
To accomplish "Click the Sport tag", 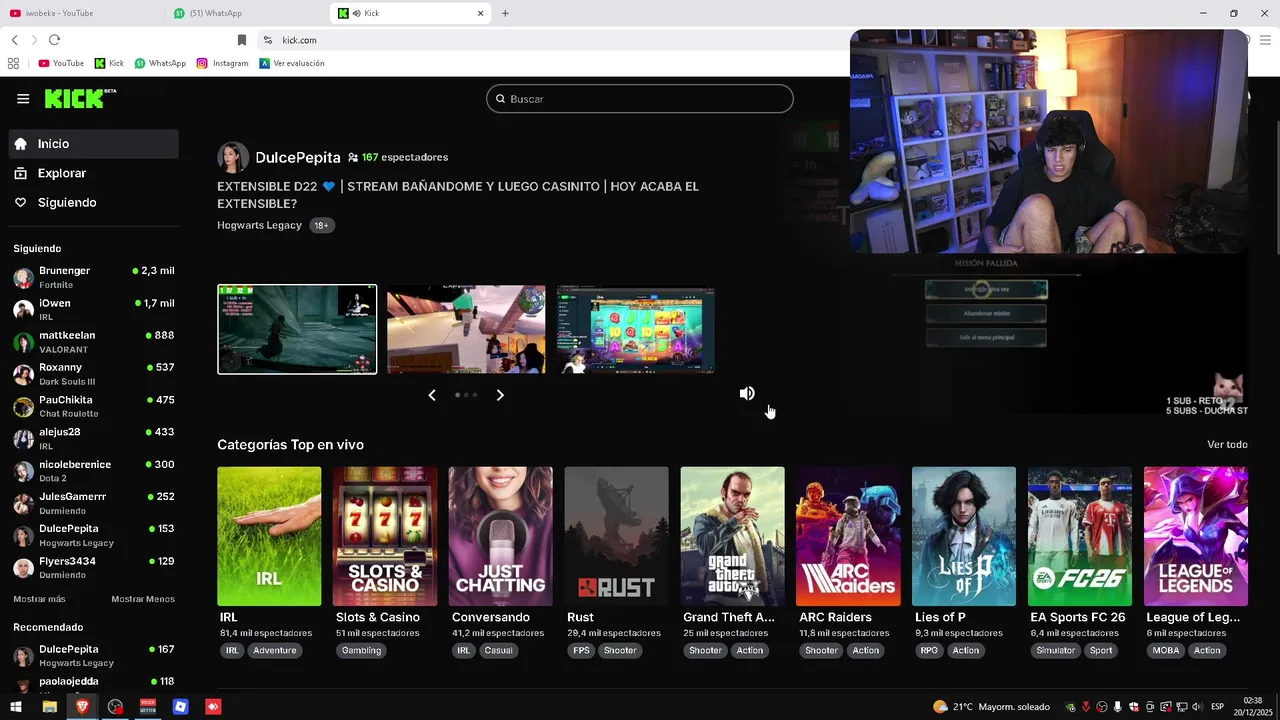I will point(1101,650).
